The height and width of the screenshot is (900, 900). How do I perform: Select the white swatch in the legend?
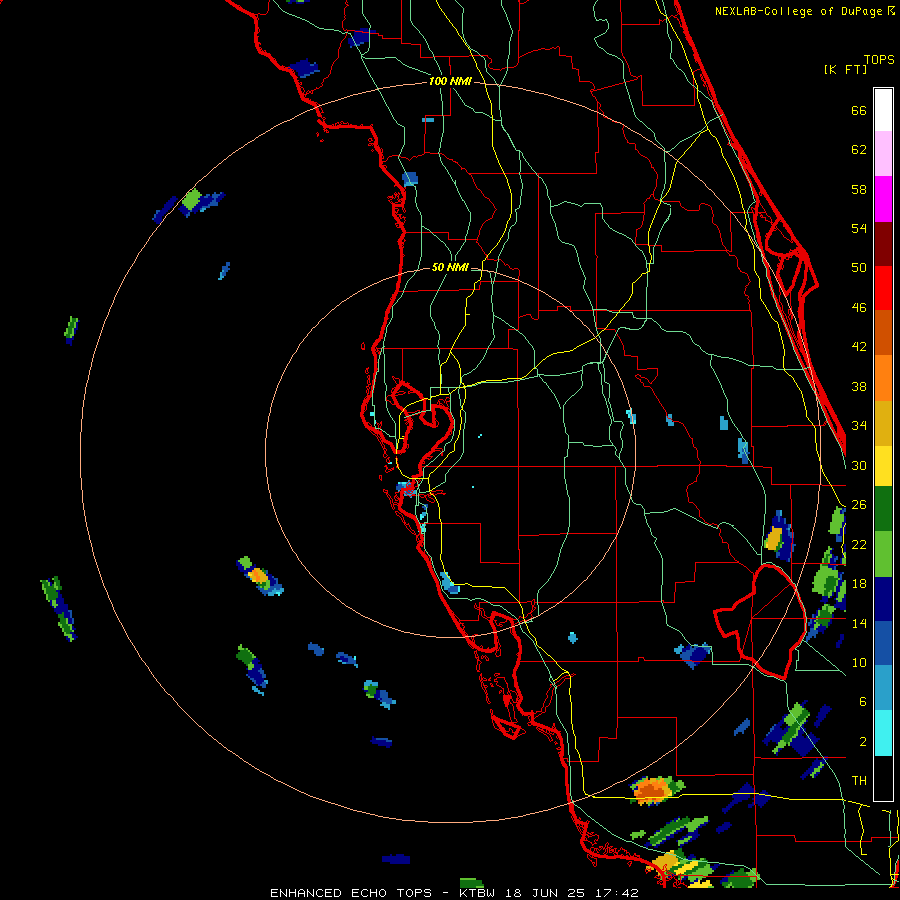click(883, 110)
